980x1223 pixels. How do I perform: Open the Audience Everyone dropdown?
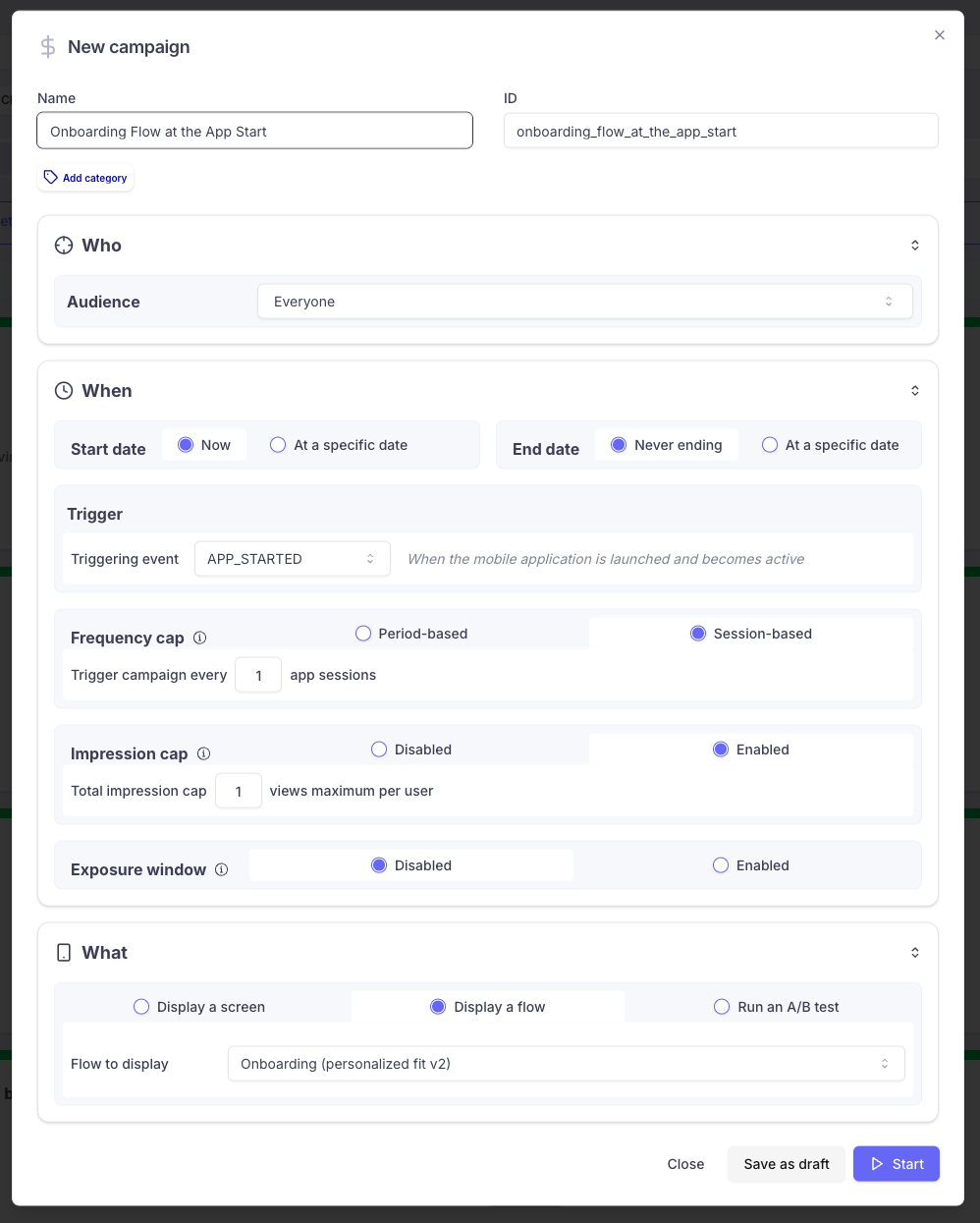(585, 302)
